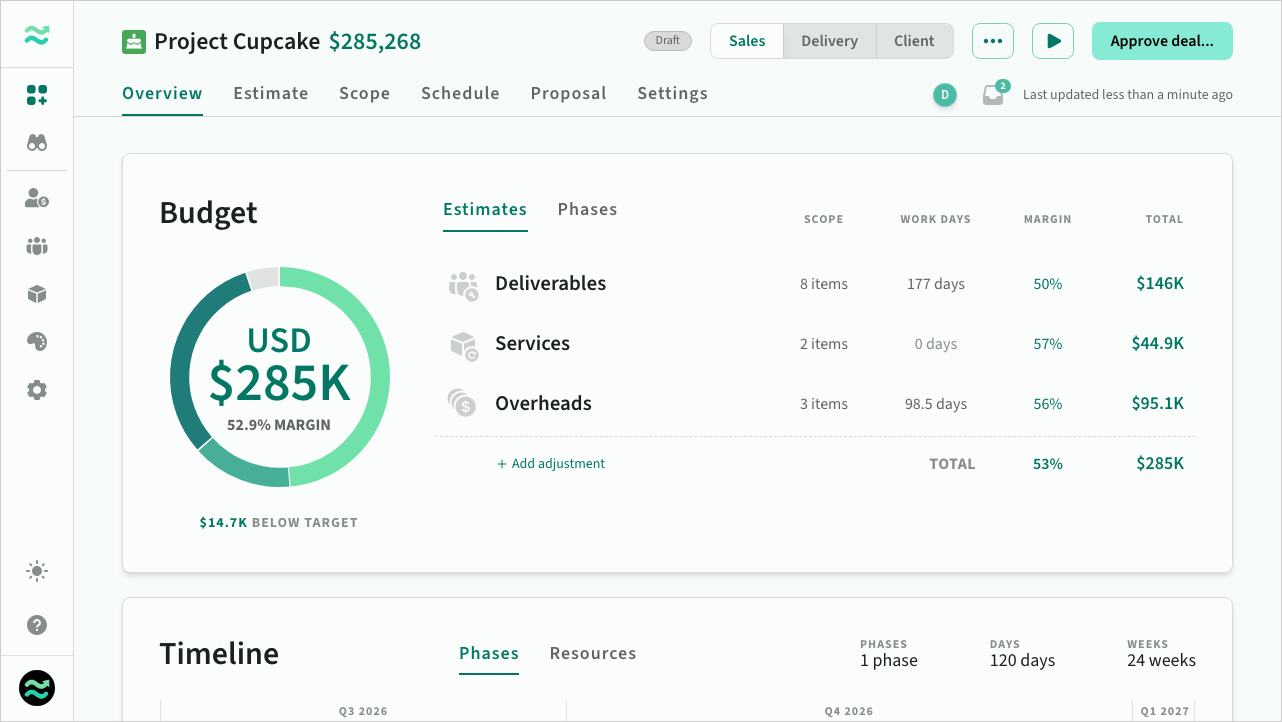This screenshot has width=1282, height=722.
Task: Open the Deliverables estimate row
Action: pos(815,284)
